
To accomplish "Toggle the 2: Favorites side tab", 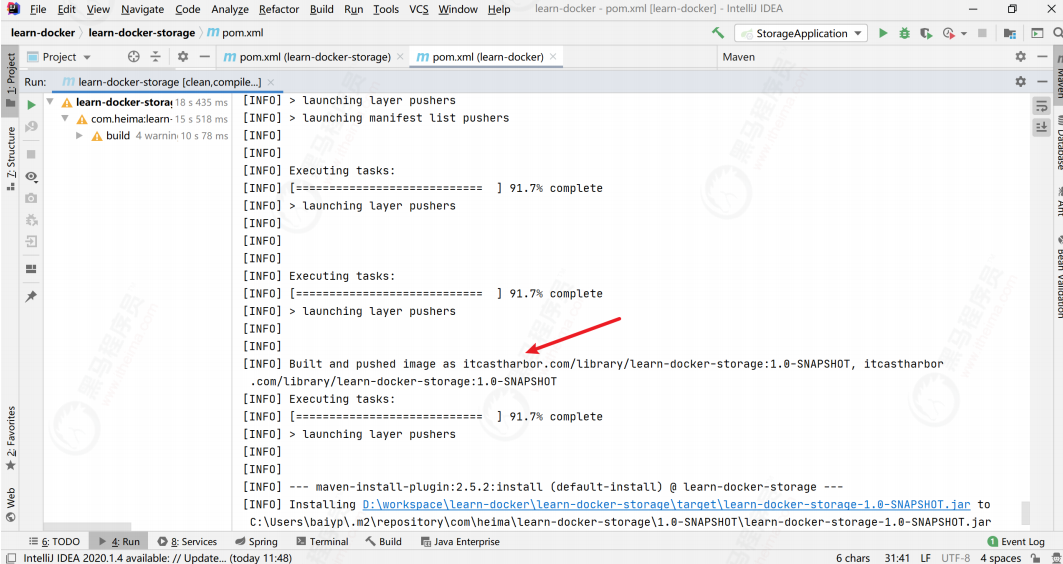I will pyautogui.click(x=10, y=438).
